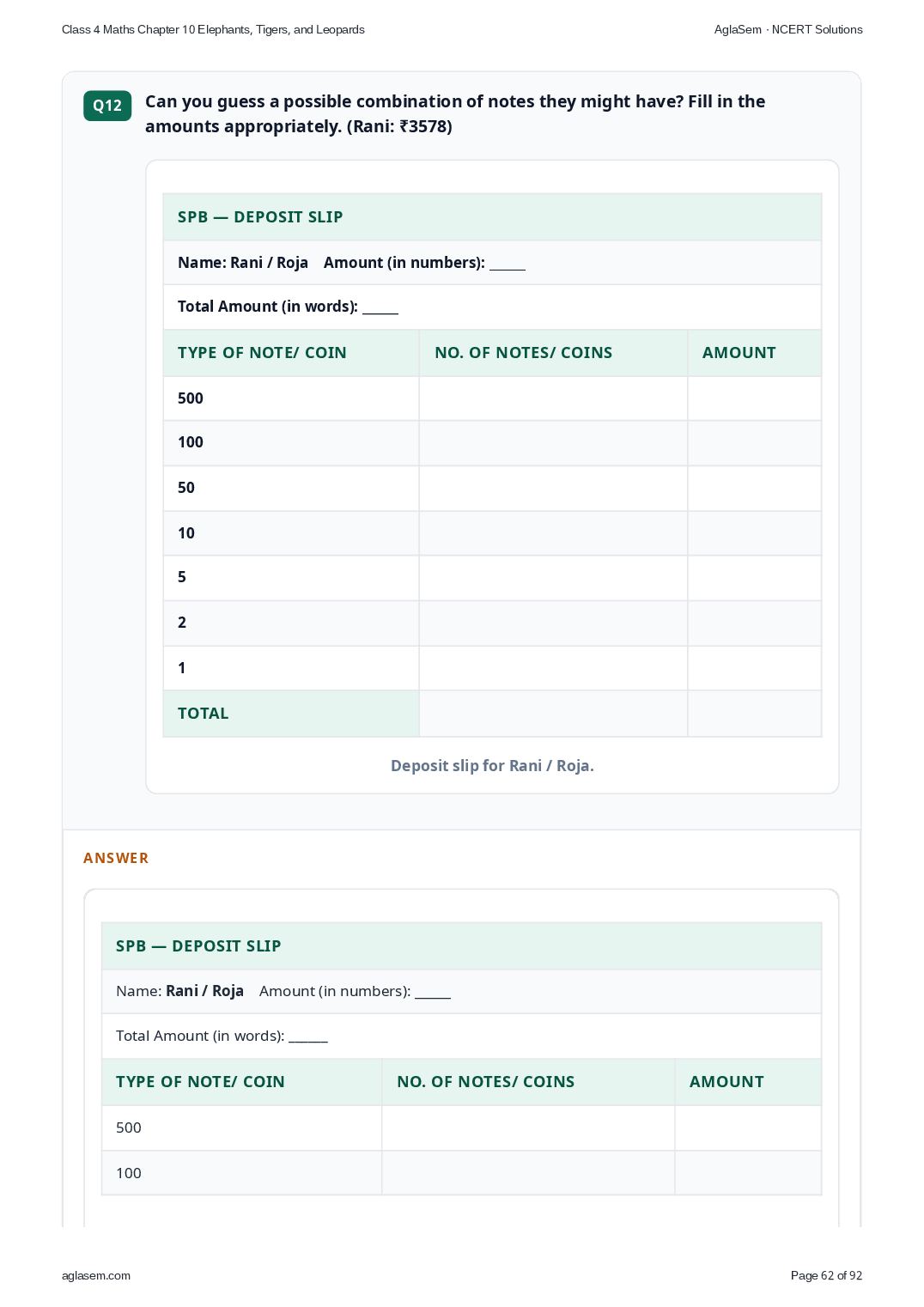
Task: Click the TOTAL row amount cell
Action: point(754,714)
